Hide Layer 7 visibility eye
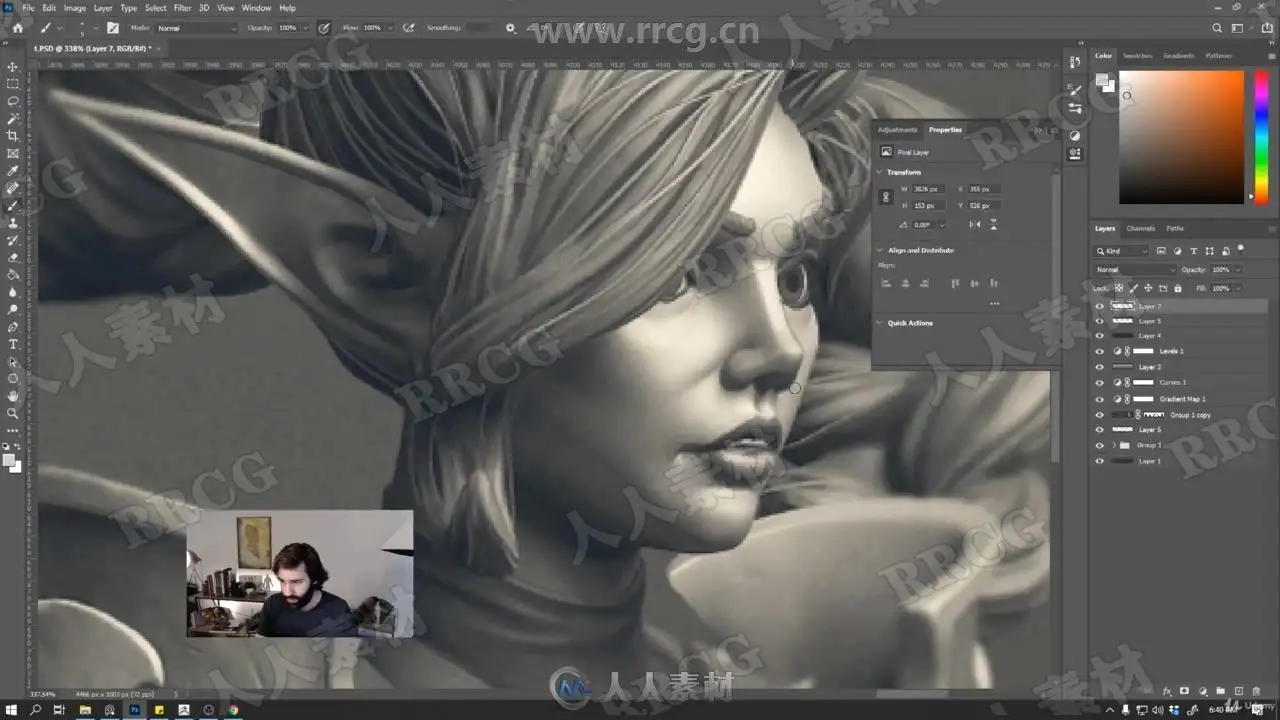This screenshot has height=720, width=1280. point(1100,306)
